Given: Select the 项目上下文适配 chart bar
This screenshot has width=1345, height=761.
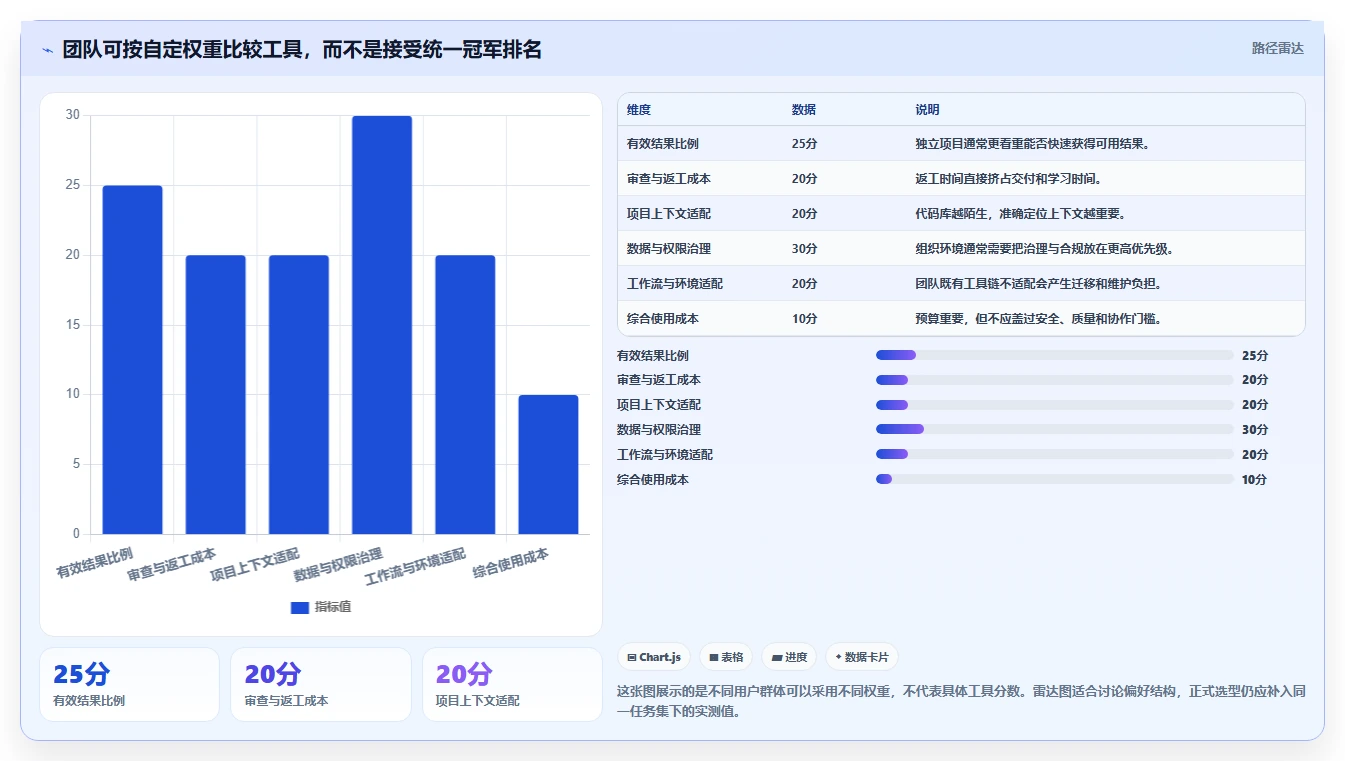Looking at the screenshot, I should [x=298, y=395].
